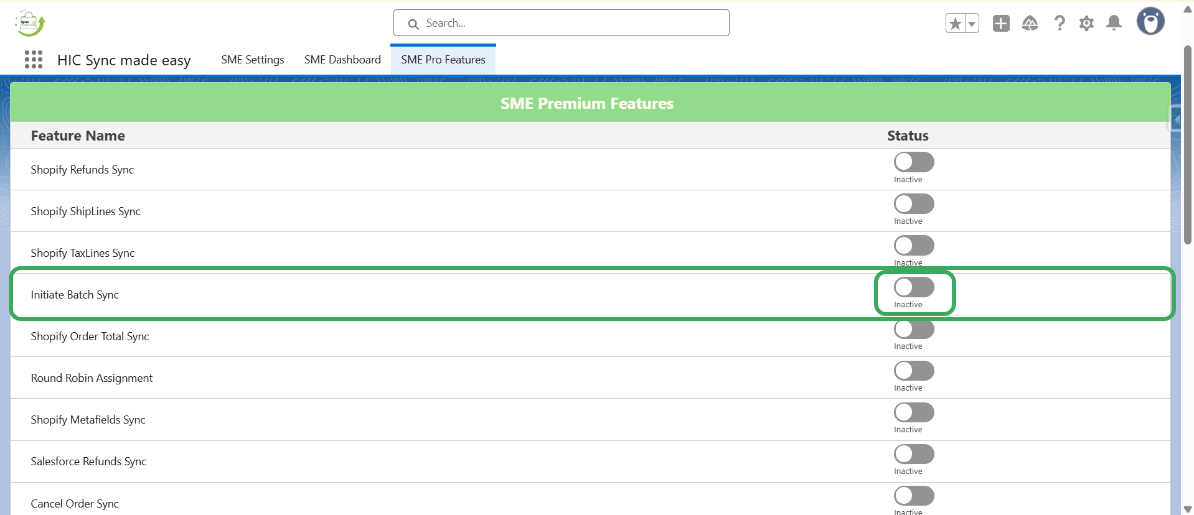
Task: Select the SME Pro Features tab
Action: [x=443, y=60]
